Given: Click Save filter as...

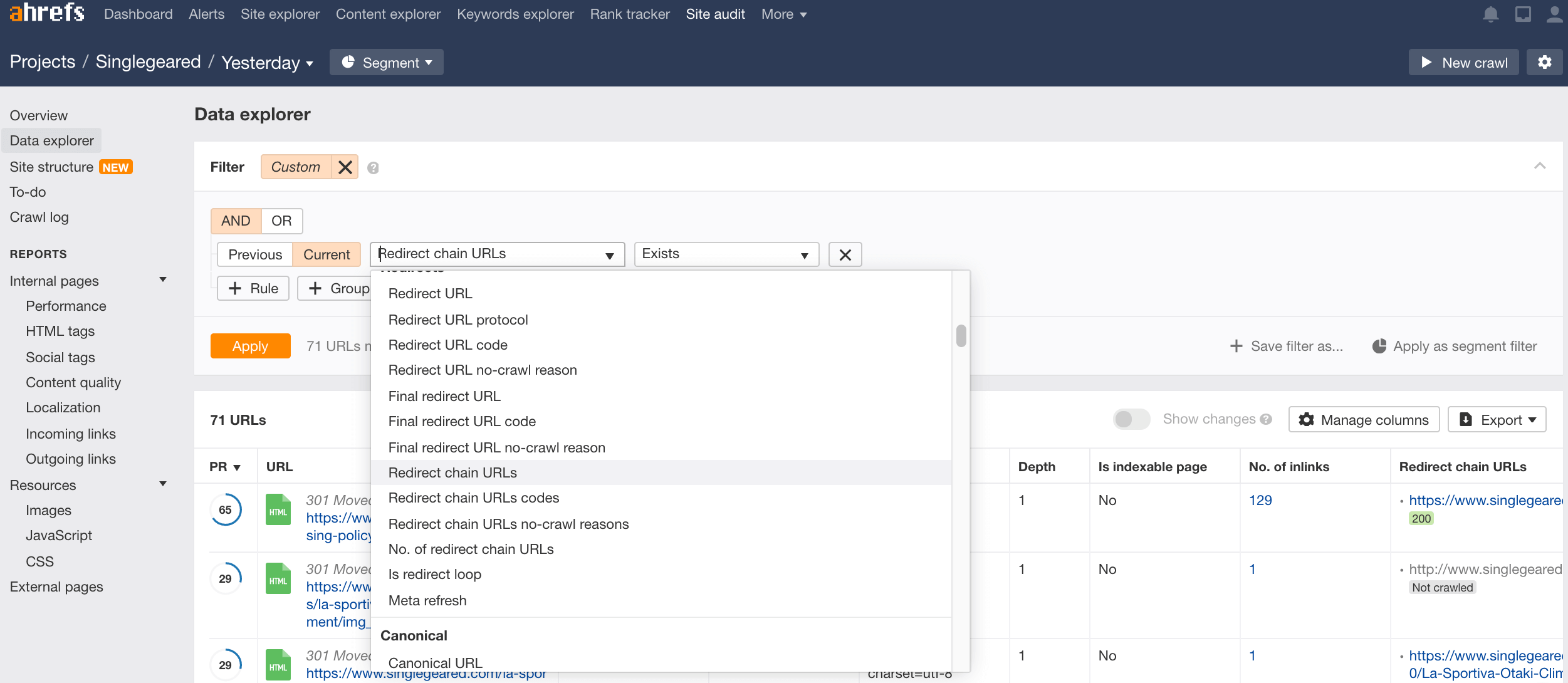Looking at the screenshot, I should pyautogui.click(x=1286, y=346).
